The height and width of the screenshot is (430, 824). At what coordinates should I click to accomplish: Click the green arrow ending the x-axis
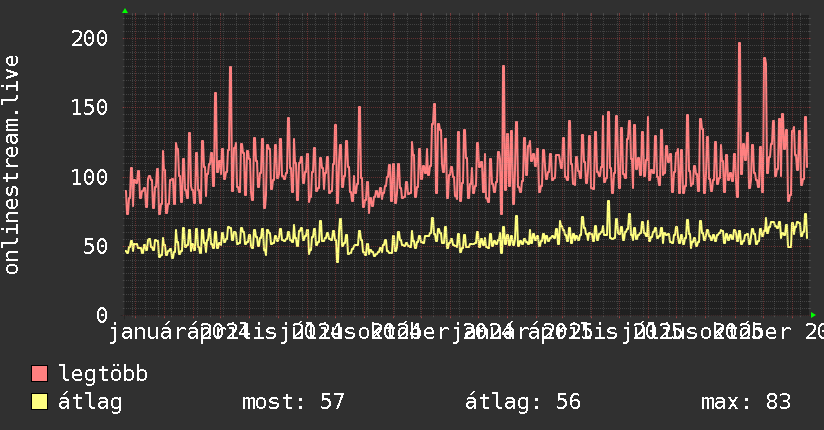click(813, 315)
